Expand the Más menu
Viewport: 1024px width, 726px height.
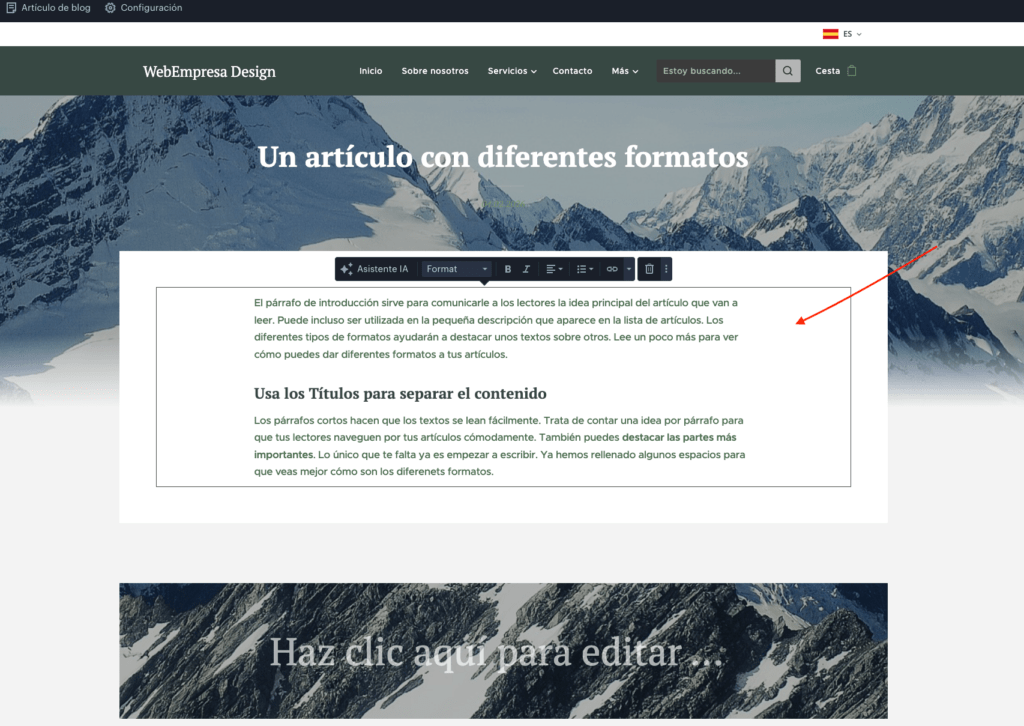coord(625,71)
